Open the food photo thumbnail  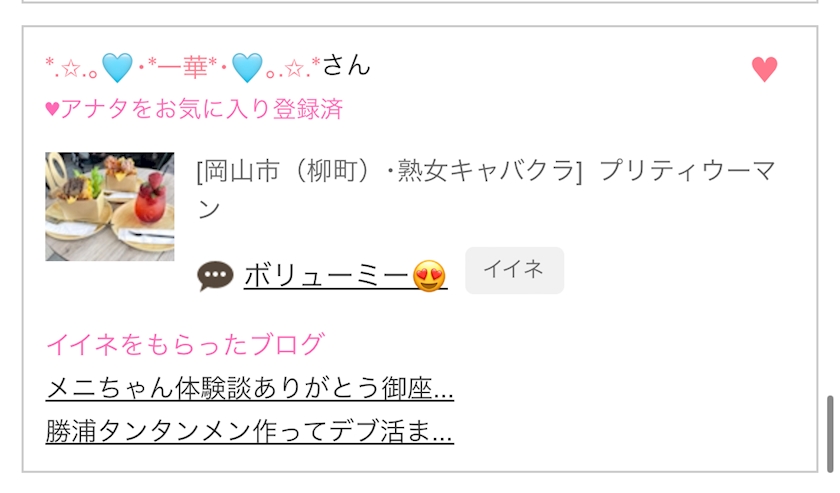coord(110,206)
